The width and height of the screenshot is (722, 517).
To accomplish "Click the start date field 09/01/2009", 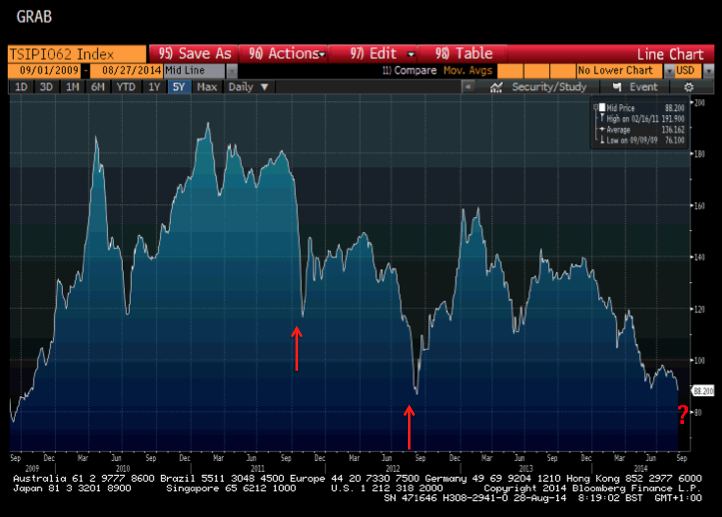I will pyautogui.click(x=45, y=71).
